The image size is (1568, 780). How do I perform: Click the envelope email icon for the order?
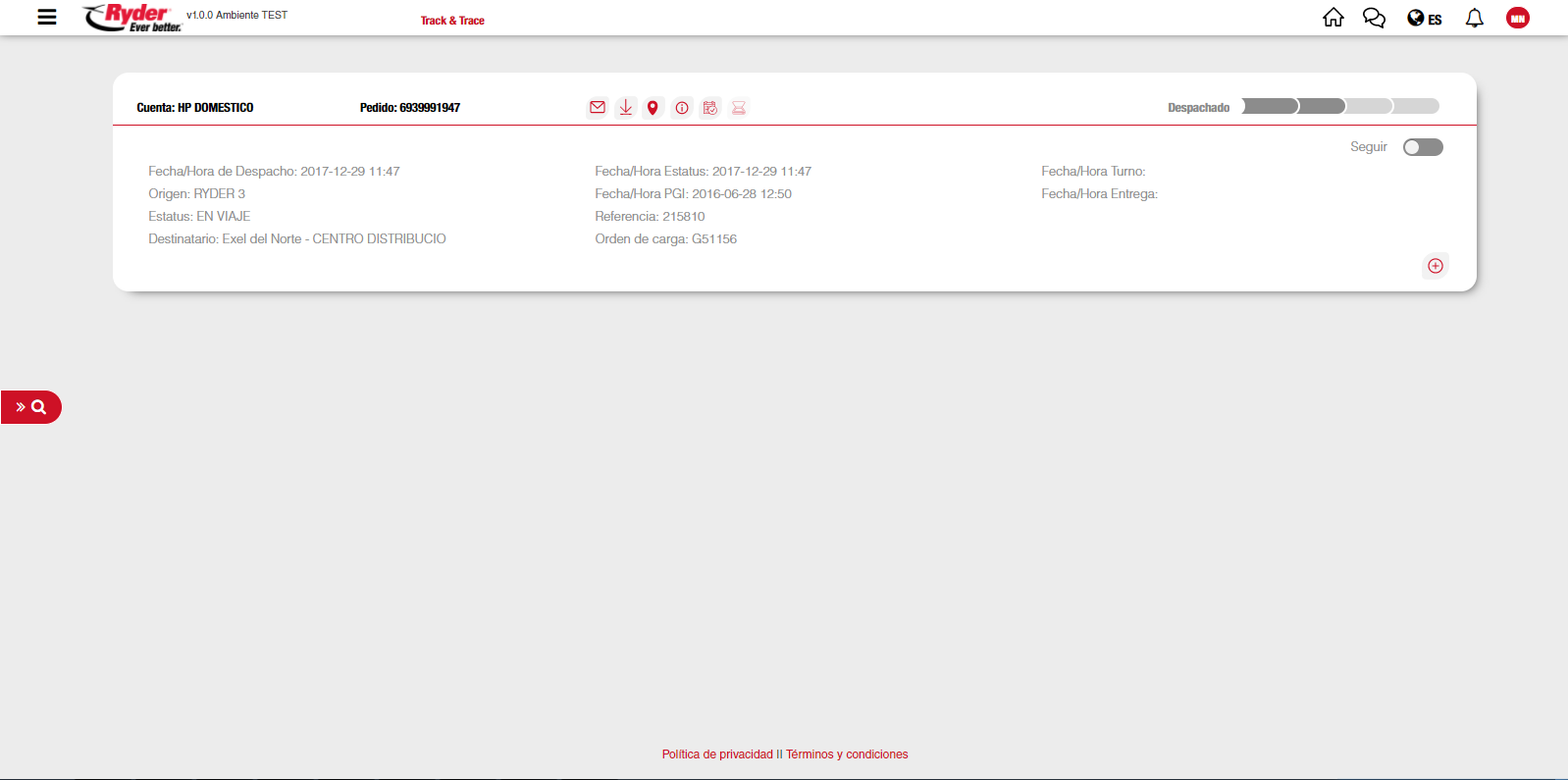click(597, 108)
